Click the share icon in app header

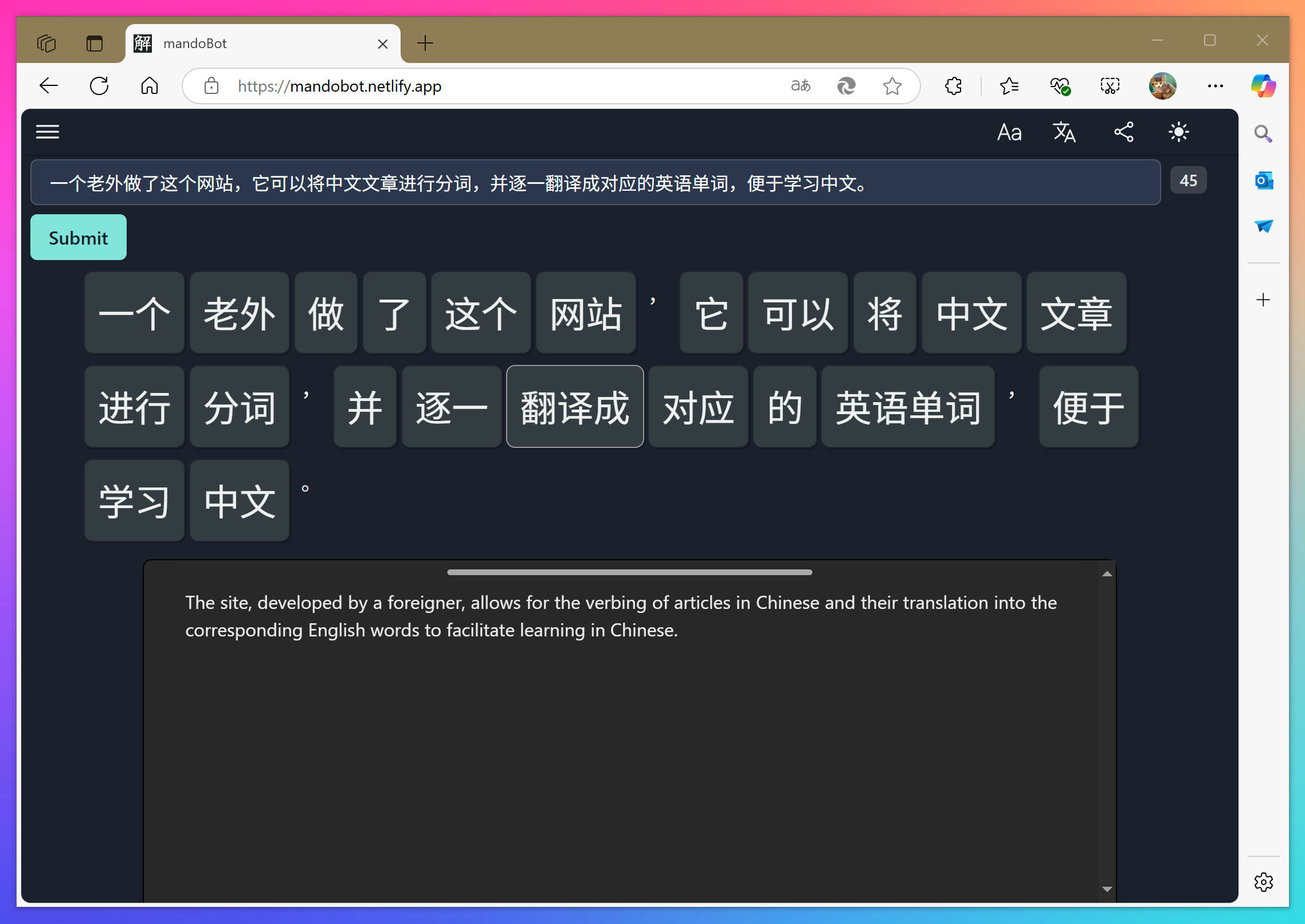pos(1124,132)
